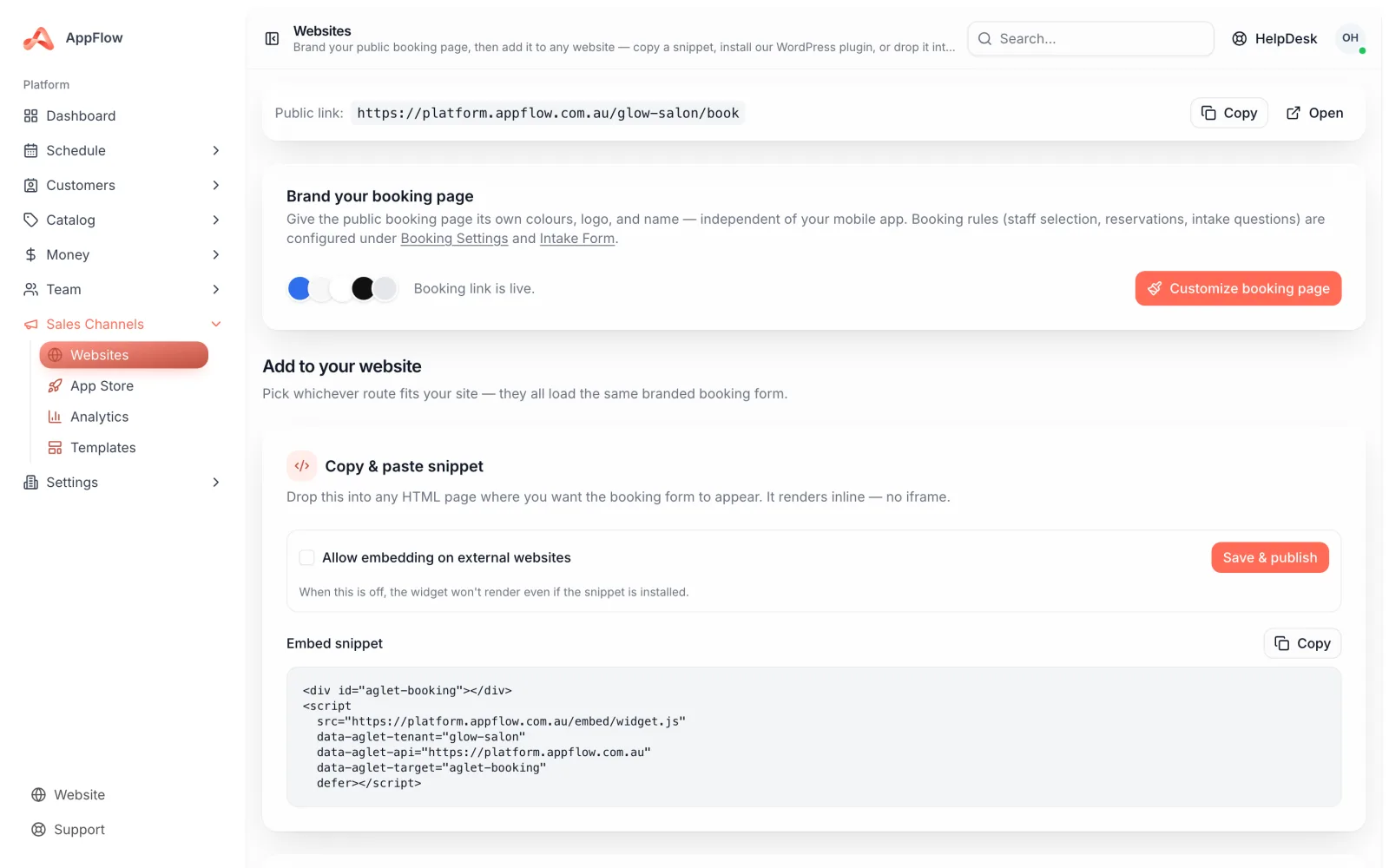Select the light gray colour swatch
Viewport: 1389px width, 868px height.
coord(385,288)
